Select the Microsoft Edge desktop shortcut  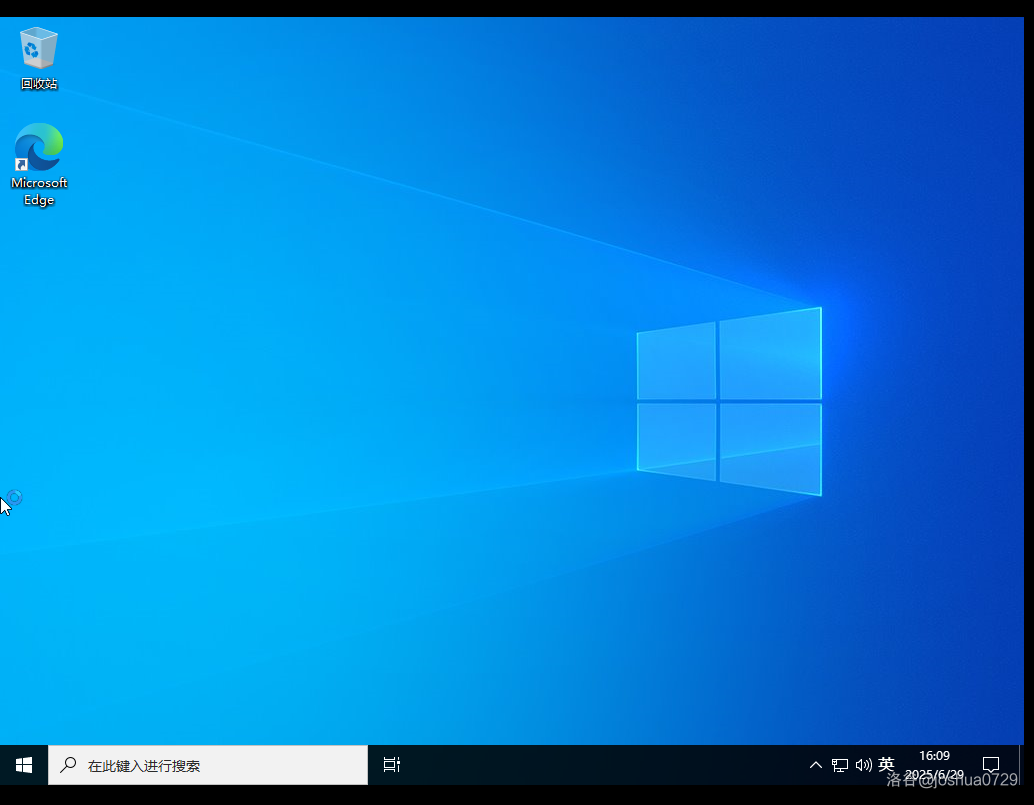pos(39,164)
